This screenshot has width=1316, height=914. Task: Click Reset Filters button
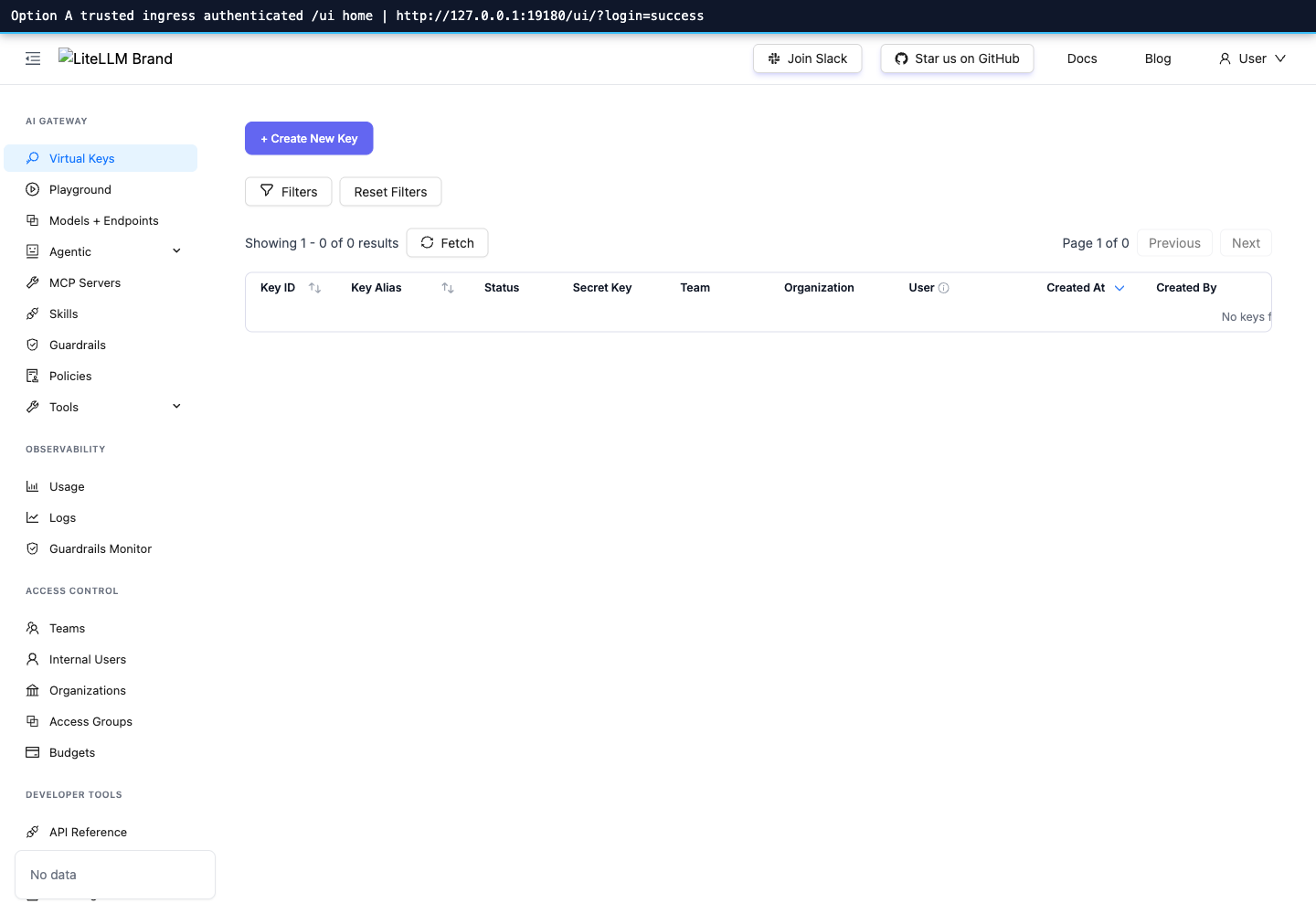tap(390, 192)
